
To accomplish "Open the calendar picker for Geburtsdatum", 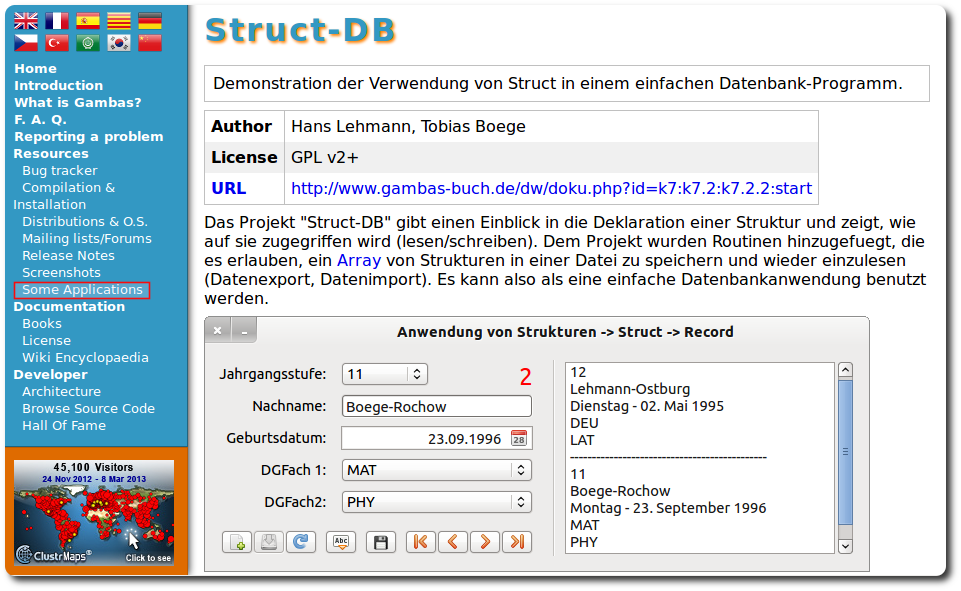I will click(x=519, y=438).
